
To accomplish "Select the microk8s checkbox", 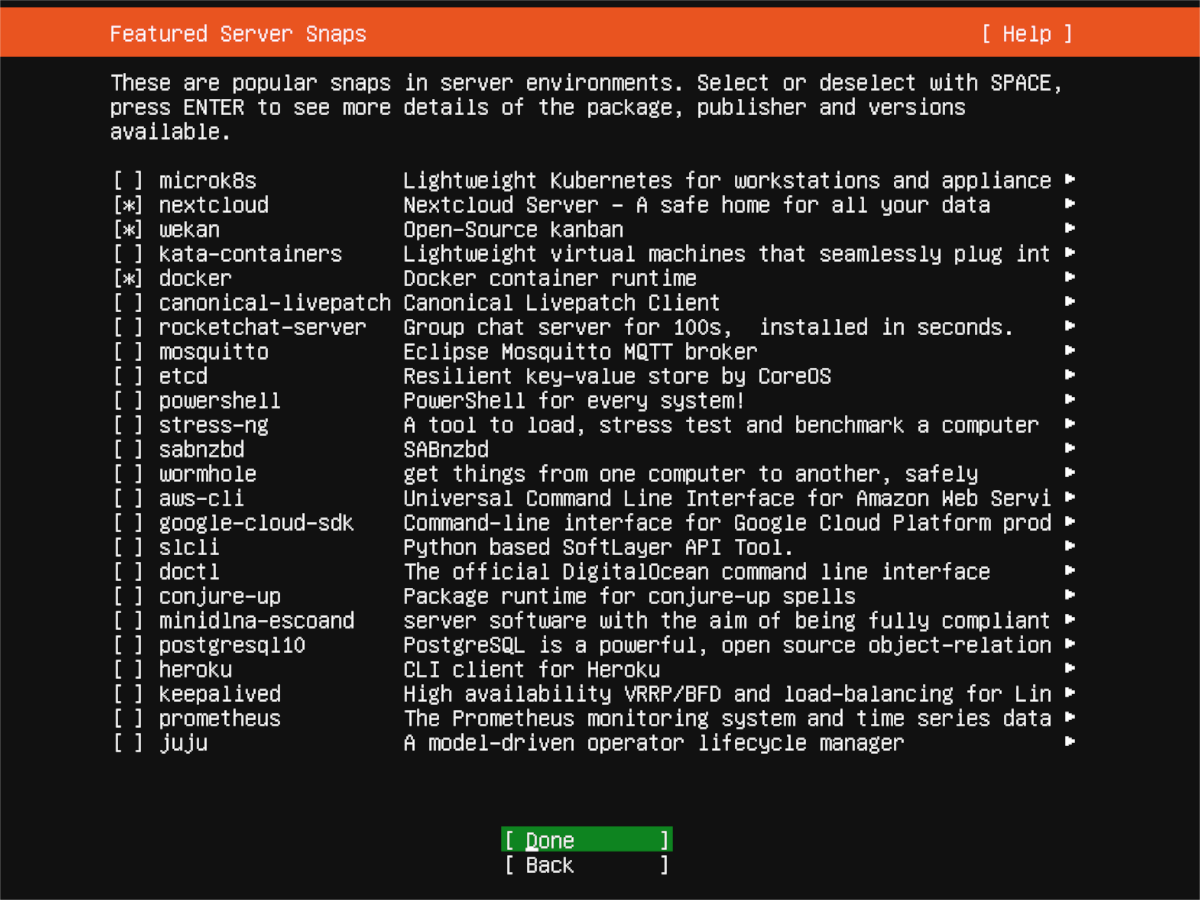I will [x=130, y=180].
